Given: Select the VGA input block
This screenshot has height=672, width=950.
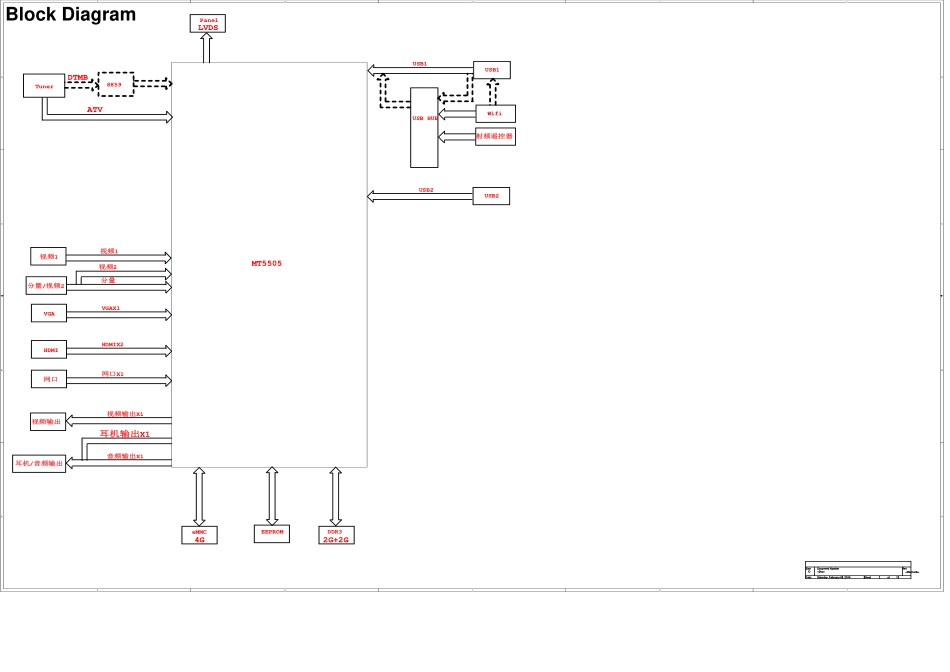Looking at the screenshot, I should click(48, 313).
